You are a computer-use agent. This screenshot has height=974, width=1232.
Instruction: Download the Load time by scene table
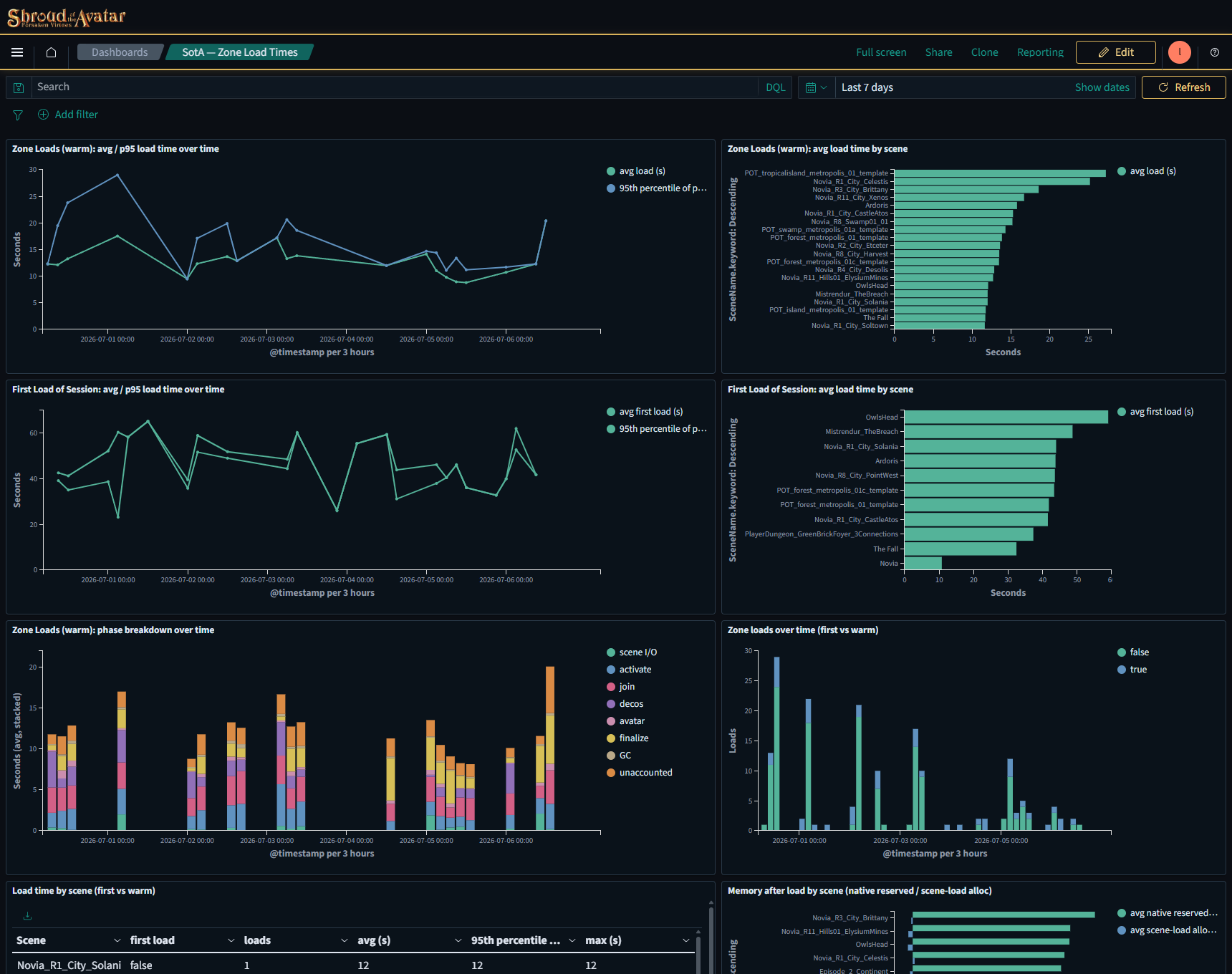[x=27, y=916]
